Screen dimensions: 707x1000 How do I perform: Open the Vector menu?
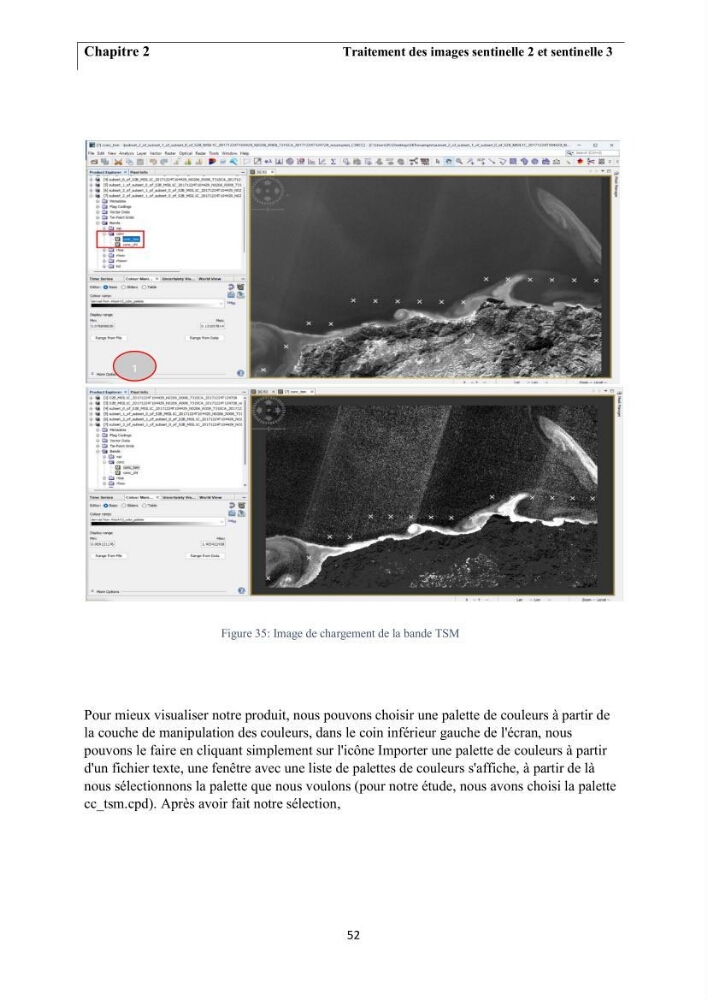click(156, 153)
